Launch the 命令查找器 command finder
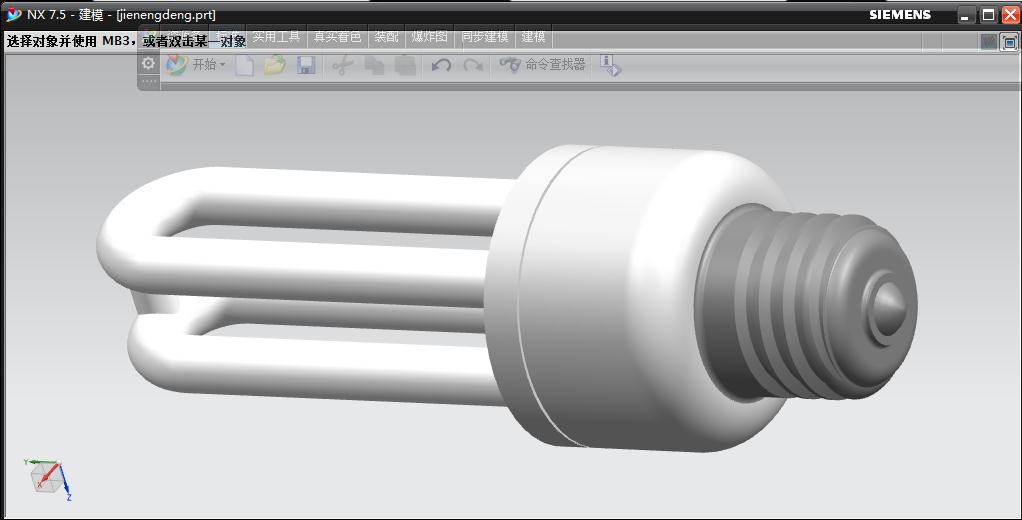Viewport: 1022px width, 520px height. point(542,65)
